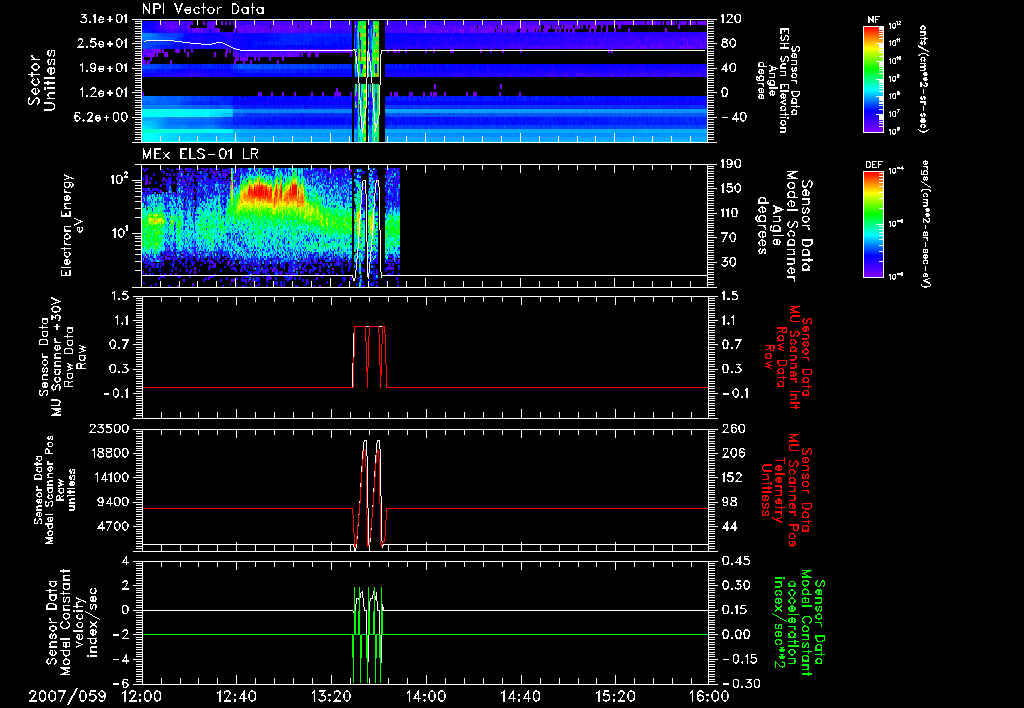Click the red square pulse in MU Scanner plot
The height and width of the screenshot is (708, 1024).
(370, 357)
